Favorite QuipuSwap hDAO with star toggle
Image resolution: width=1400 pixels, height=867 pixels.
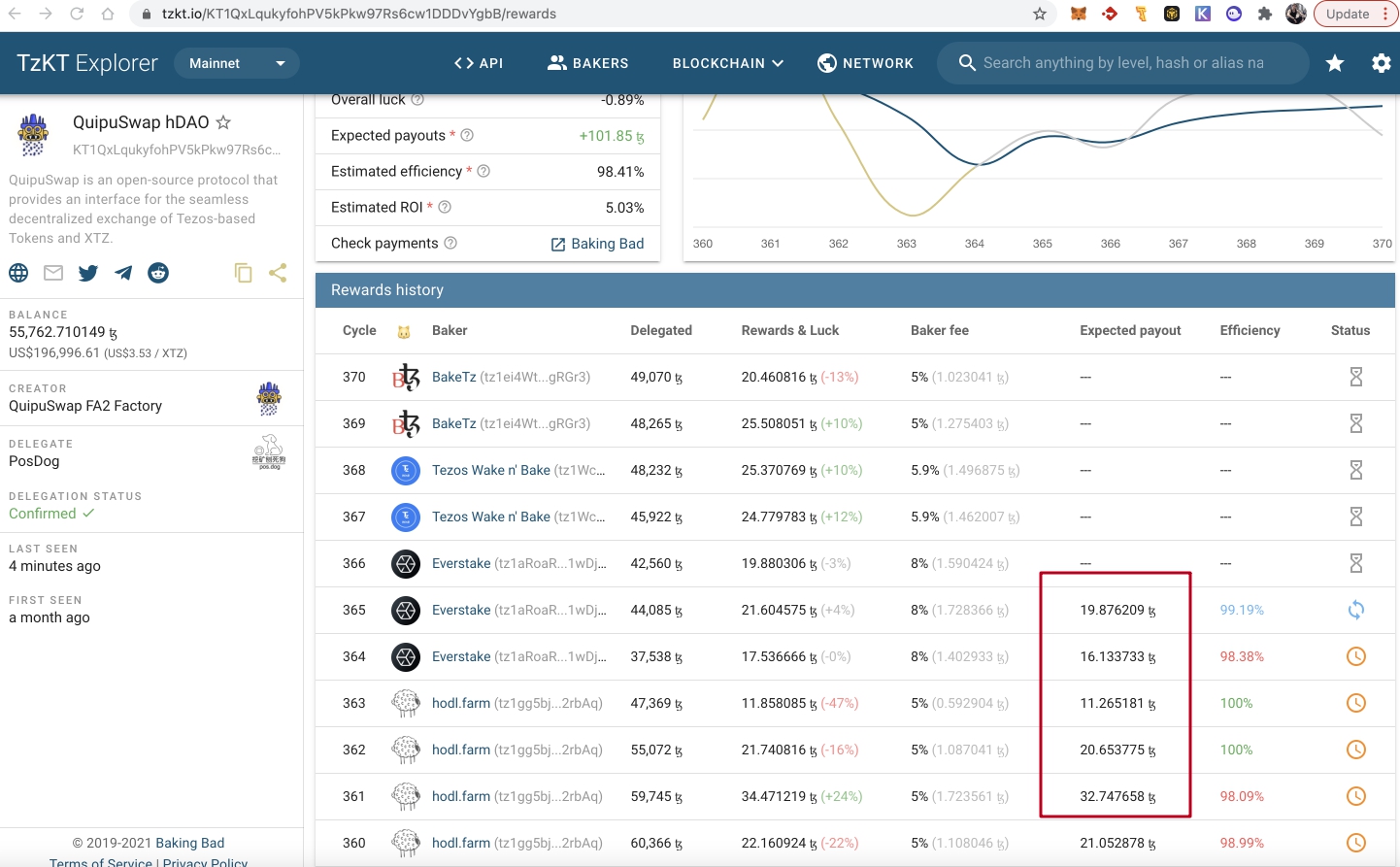pyautogui.click(x=223, y=122)
